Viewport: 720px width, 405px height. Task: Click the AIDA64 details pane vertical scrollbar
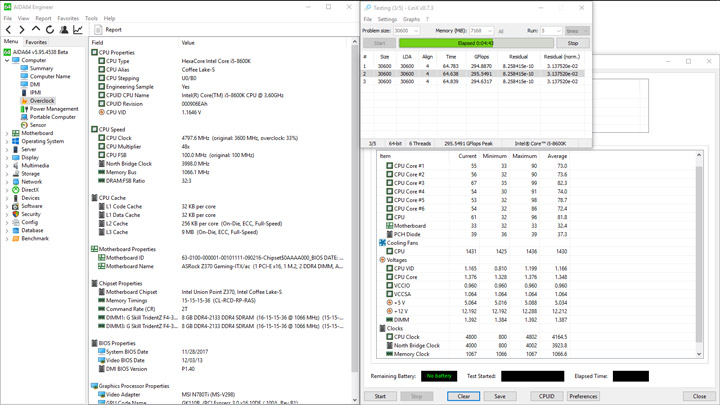[x=355, y=220]
